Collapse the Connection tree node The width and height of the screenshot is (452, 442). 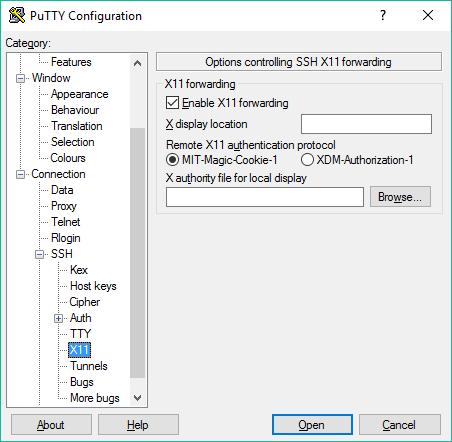[x=21, y=174]
